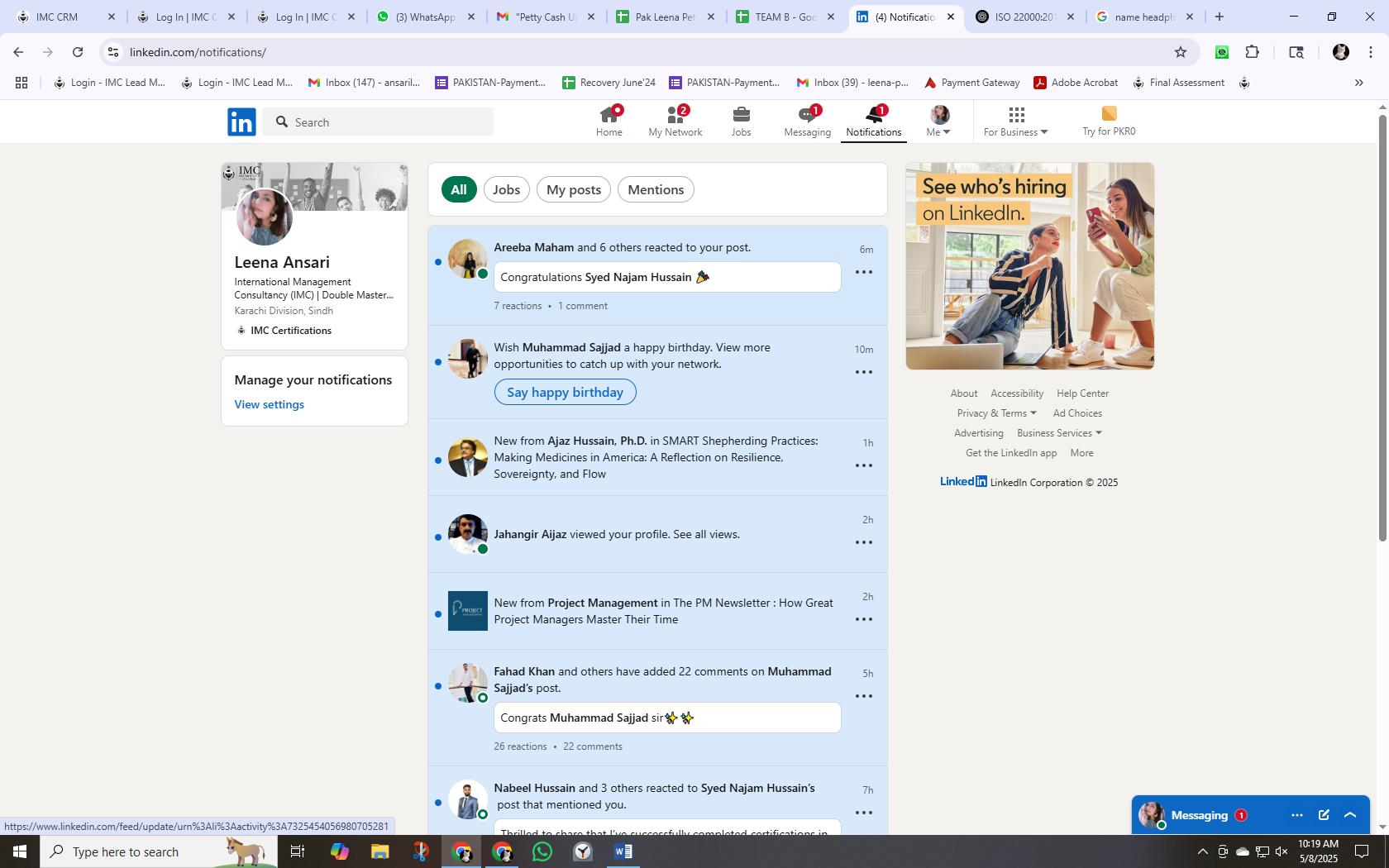Viewport: 1389px width, 868px height.
Task: Reload the page
Action: coord(78,52)
